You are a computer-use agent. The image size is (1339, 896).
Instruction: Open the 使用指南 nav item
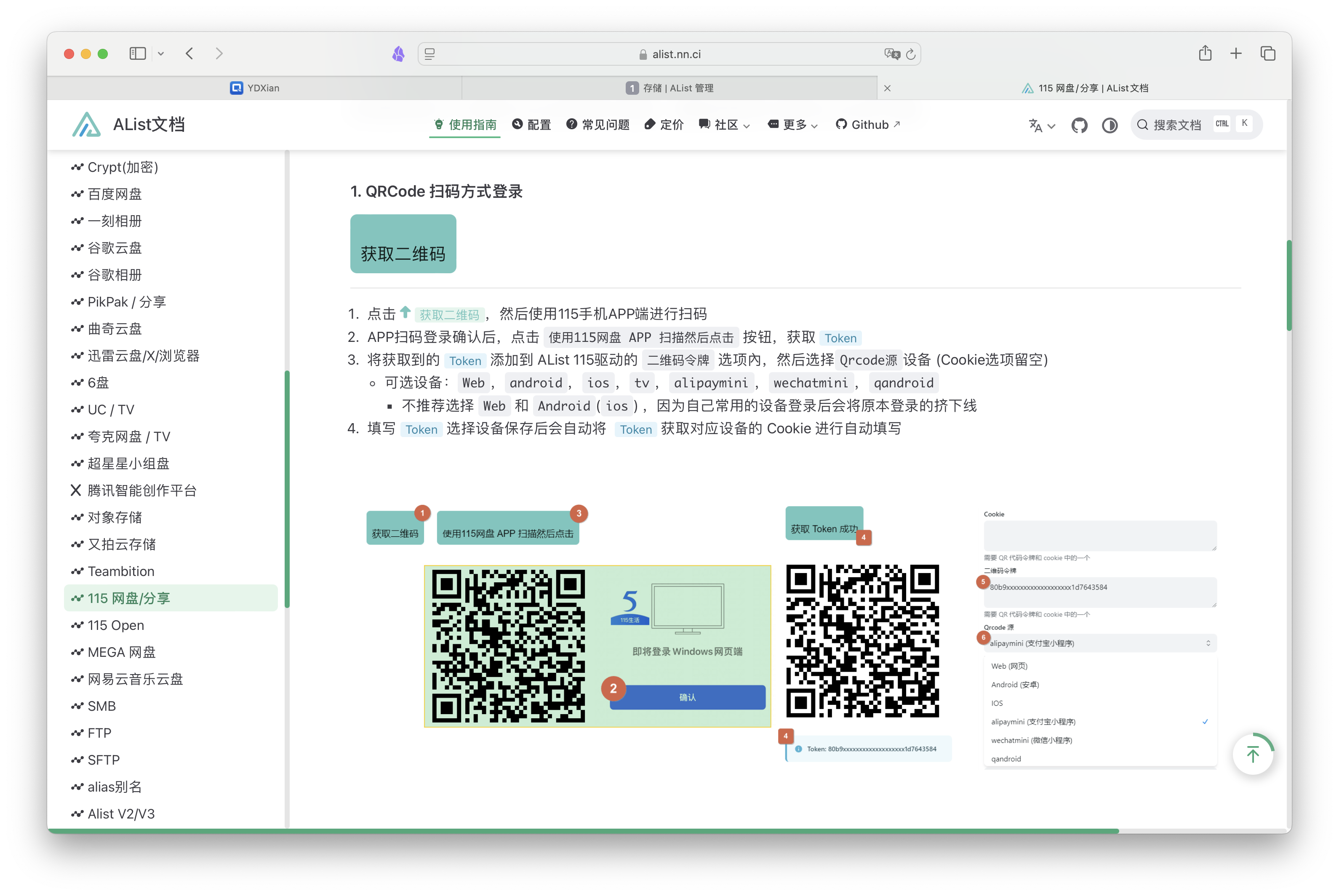click(x=464, y=125)
